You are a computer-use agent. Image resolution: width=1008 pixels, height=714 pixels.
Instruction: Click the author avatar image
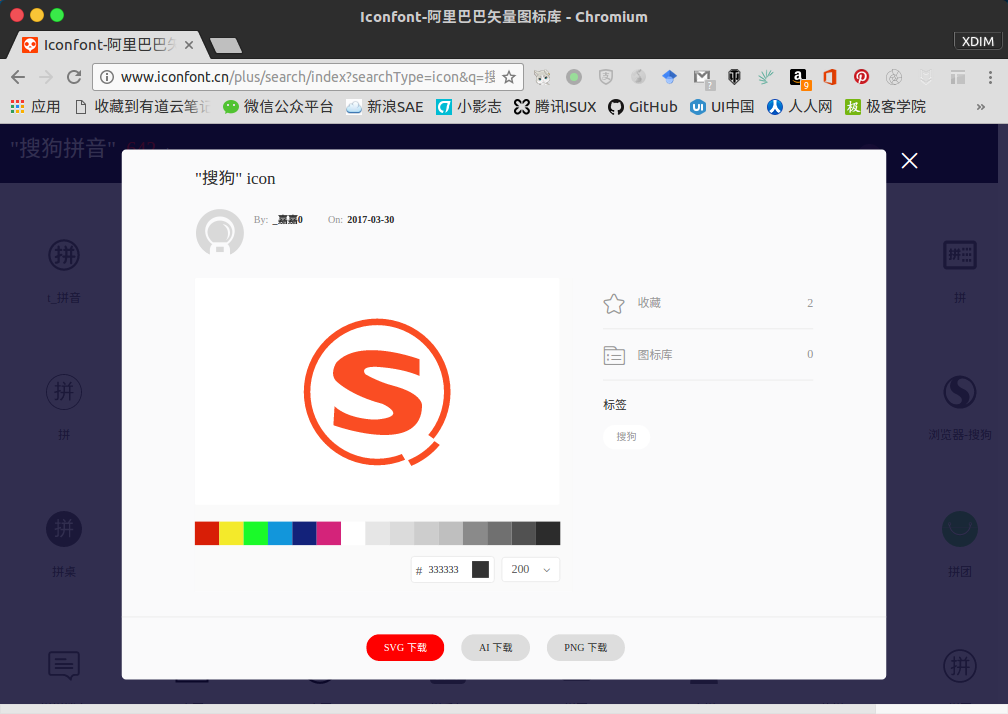click(x=220, y=233)
